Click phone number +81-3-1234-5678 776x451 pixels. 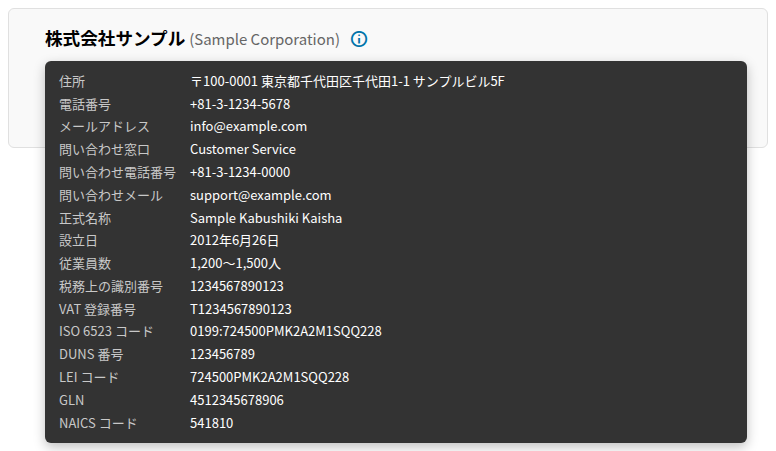240,104
